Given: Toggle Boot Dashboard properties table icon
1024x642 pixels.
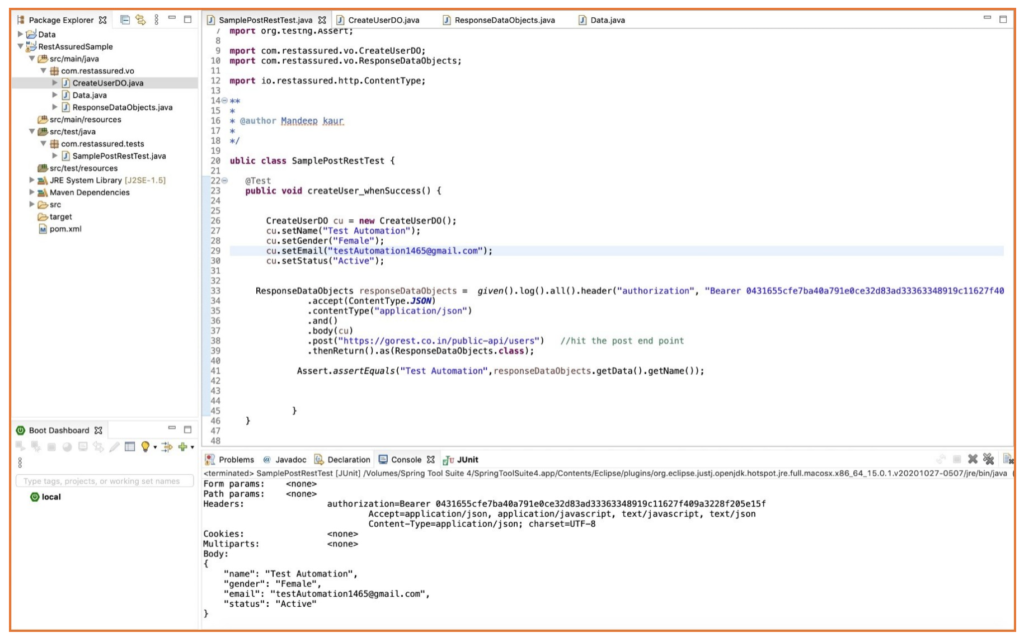Looking at the screenshot, I should point(130,447).
